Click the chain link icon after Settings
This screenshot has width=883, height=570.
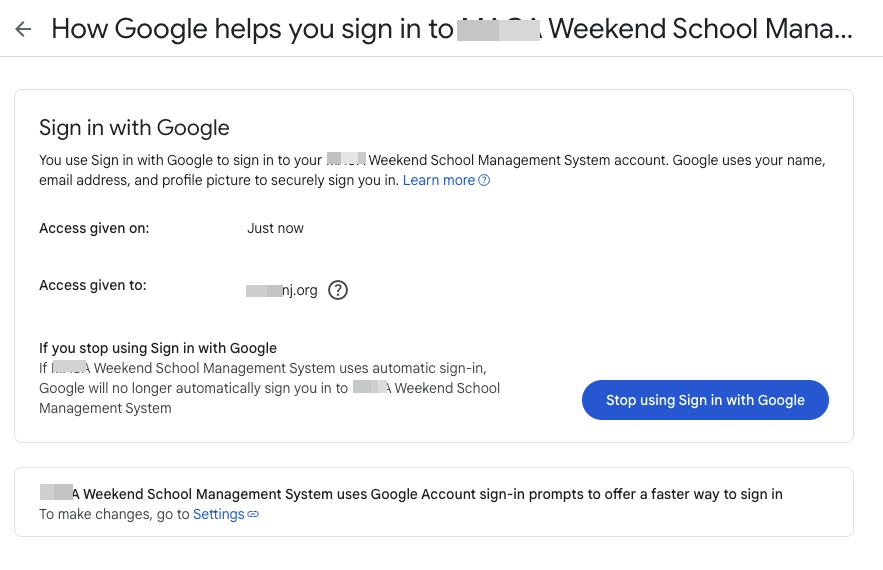point(253,514)
